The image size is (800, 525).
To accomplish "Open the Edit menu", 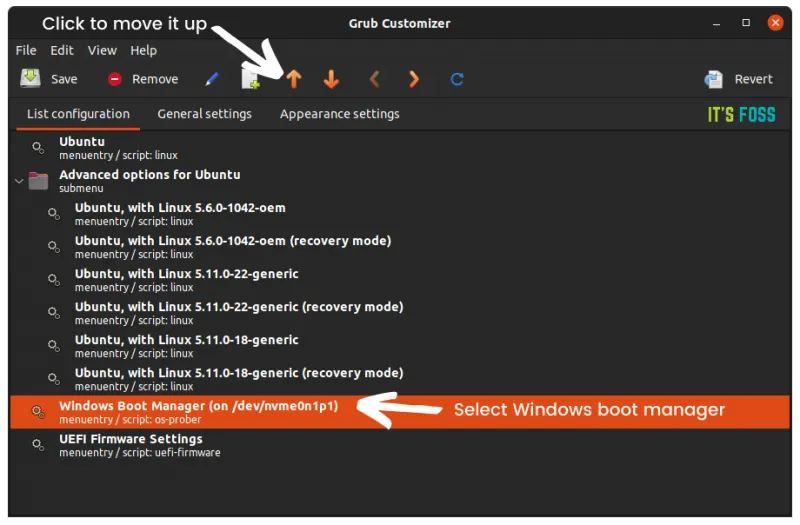I will (x=62, y=50).
